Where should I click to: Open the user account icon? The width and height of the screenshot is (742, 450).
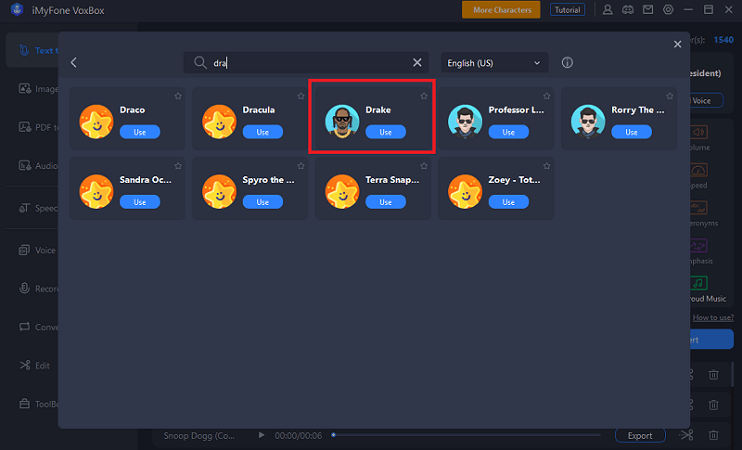pyautogui.click(x=608, y=10)
